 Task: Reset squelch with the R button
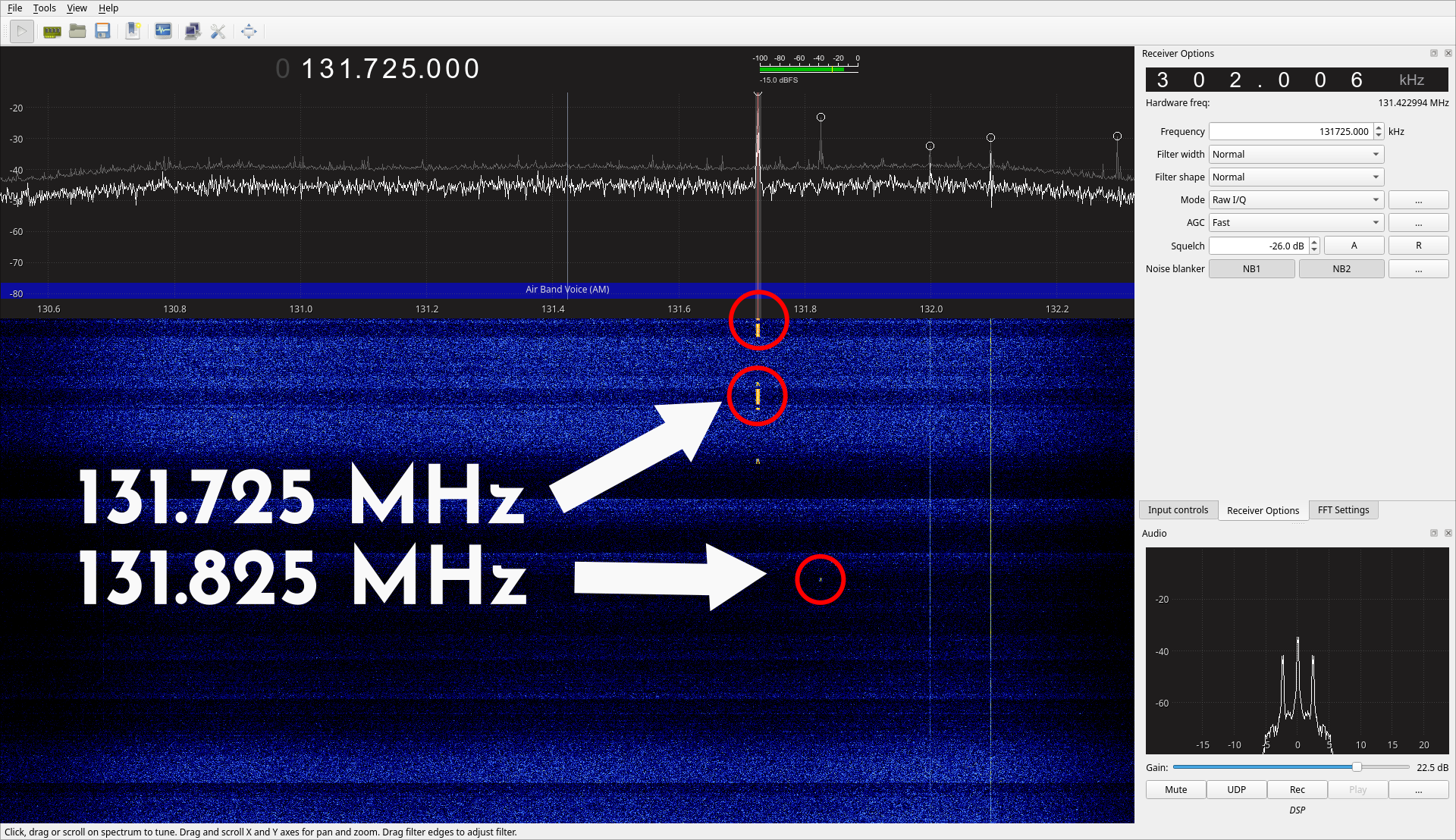coord(1418,246)
